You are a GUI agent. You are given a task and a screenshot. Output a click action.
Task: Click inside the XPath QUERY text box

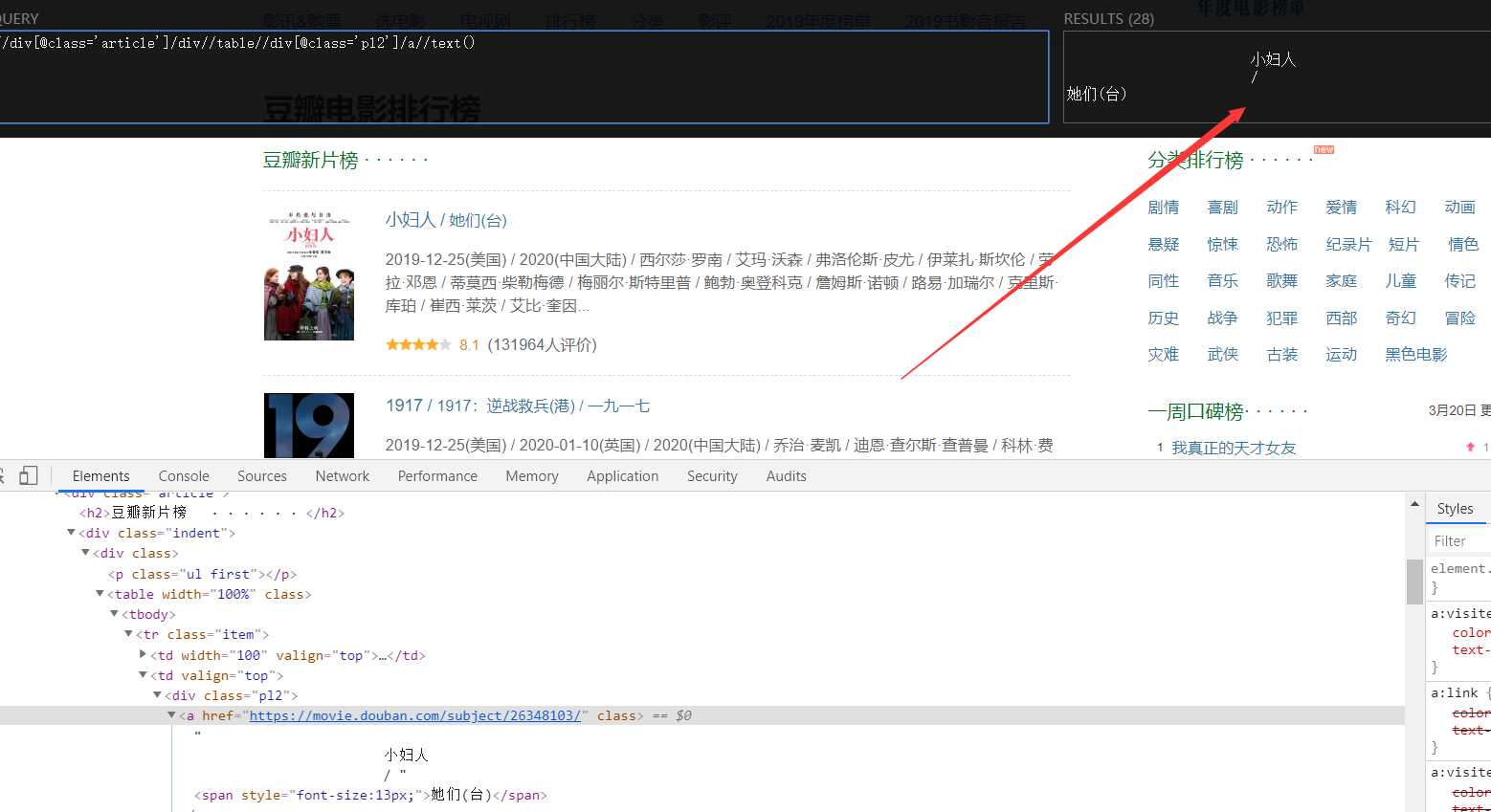click(x=523, y=77)
